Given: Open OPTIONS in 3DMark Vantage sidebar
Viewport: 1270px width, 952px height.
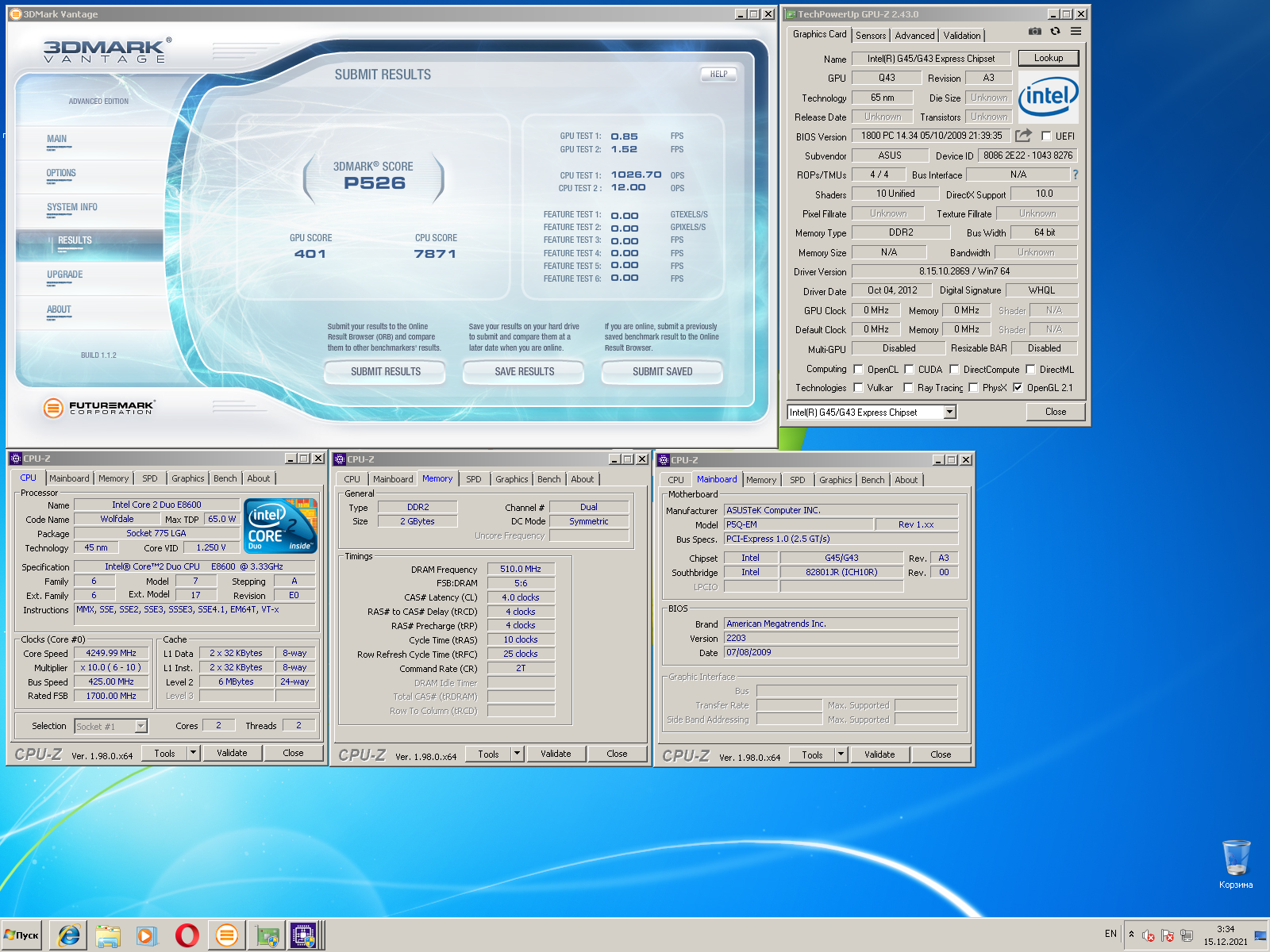Looking at the screenshot, I should click(x=61, y=173).
